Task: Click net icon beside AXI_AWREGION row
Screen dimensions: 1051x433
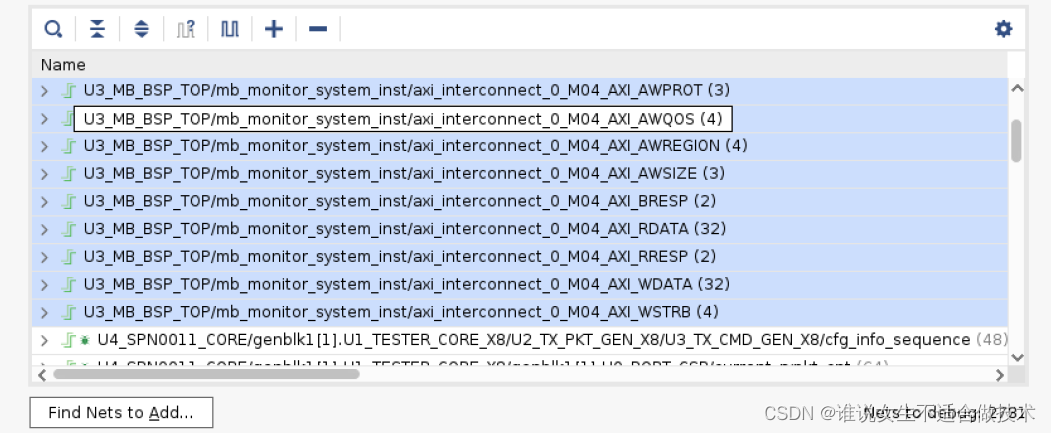Action: pos(68,146)
